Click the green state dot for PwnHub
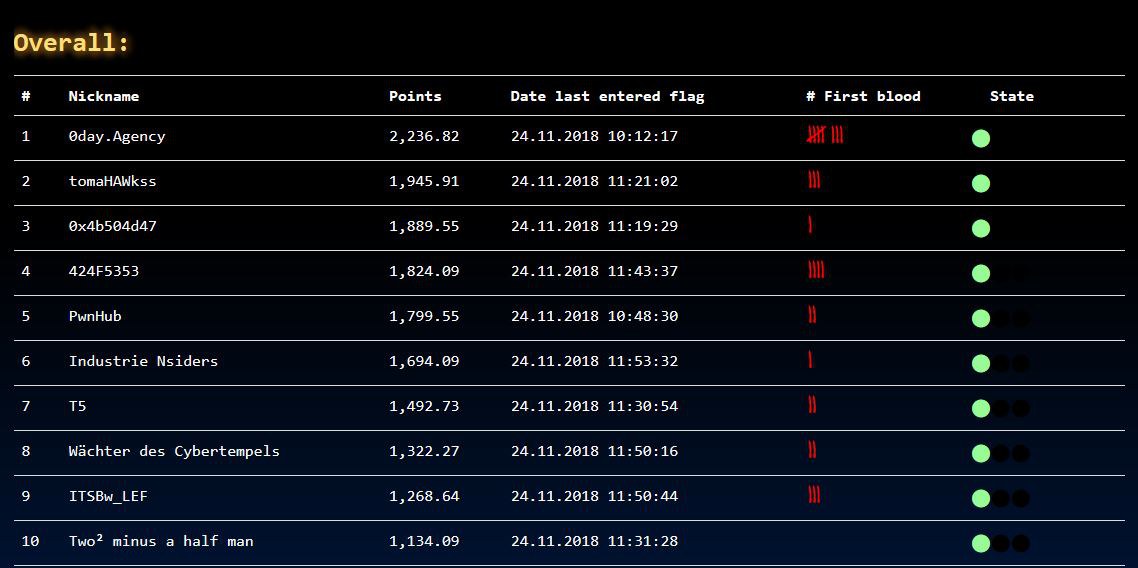 pos(981,318)
